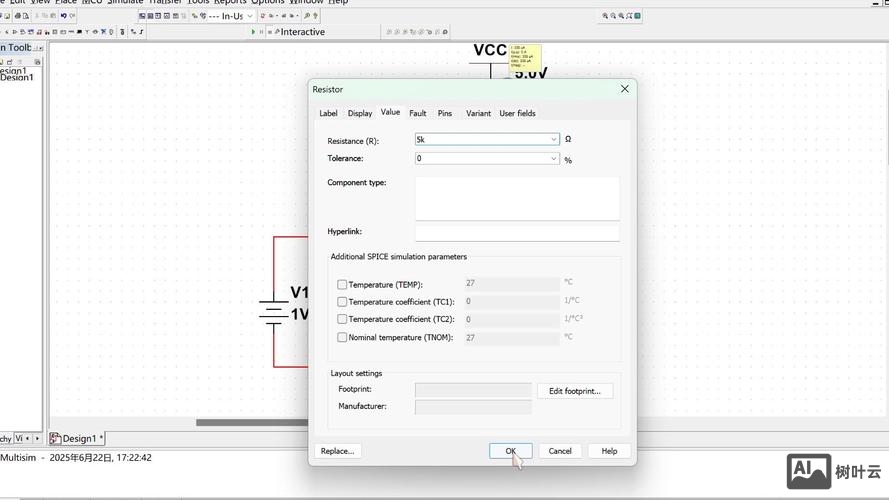Click the Design1 schematic tab icon
889x500 pixels.
pos(57,438)
